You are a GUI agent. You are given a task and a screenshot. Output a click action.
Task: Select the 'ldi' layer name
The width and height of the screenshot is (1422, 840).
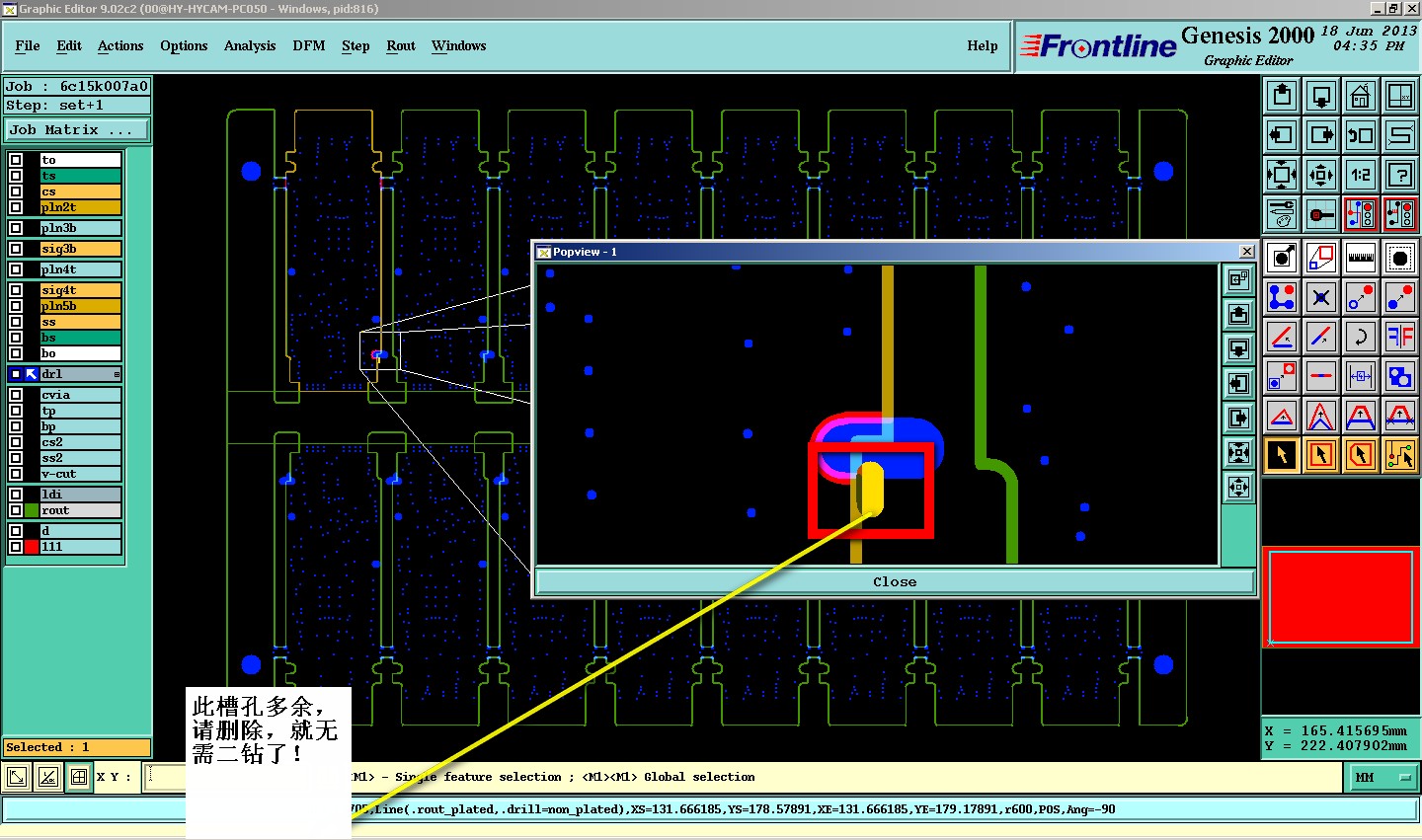click(x=80, y=495)
